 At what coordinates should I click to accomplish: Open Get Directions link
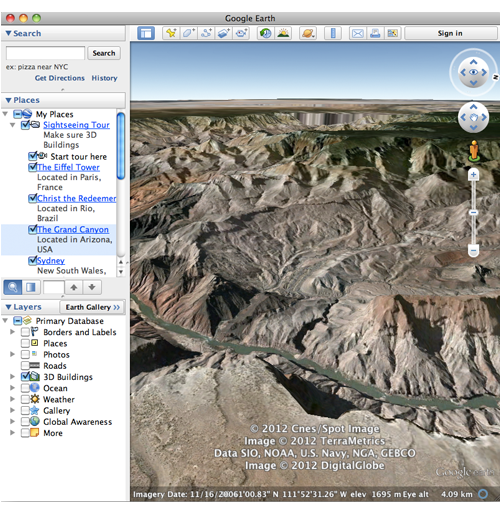pos(60,78)
